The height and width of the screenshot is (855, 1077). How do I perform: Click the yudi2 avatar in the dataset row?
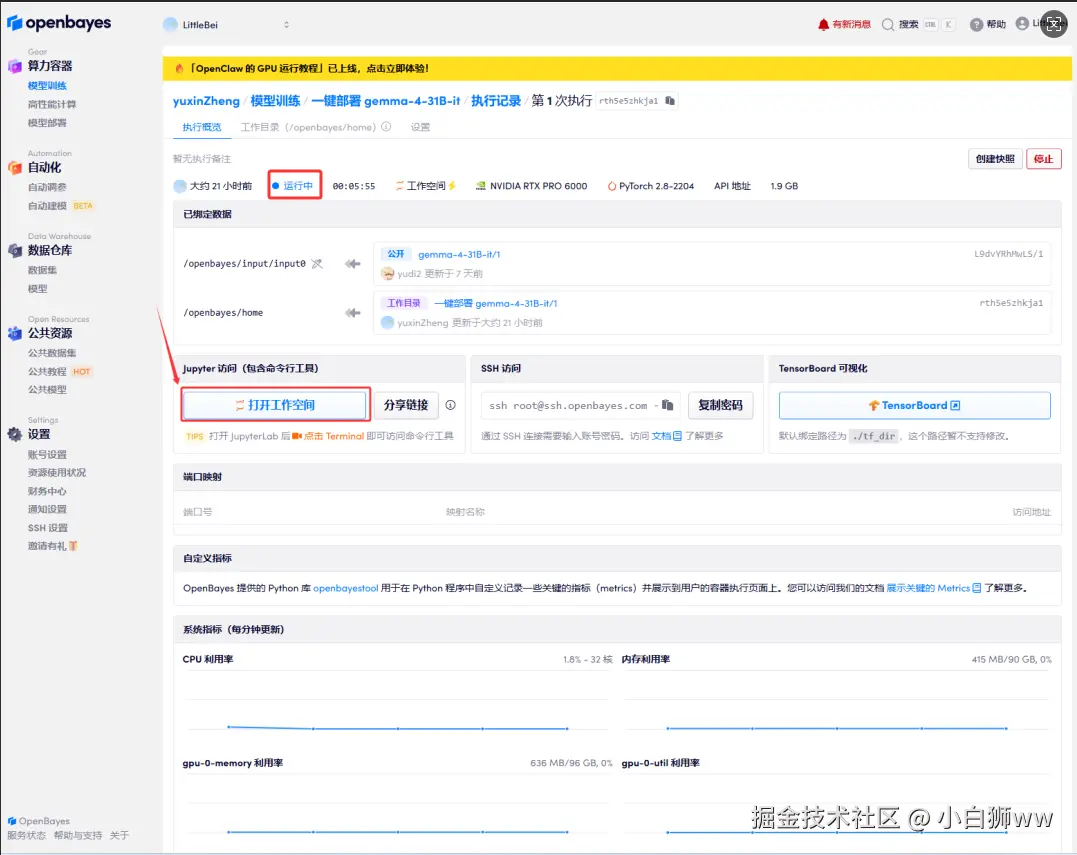[x=387, y=273]
